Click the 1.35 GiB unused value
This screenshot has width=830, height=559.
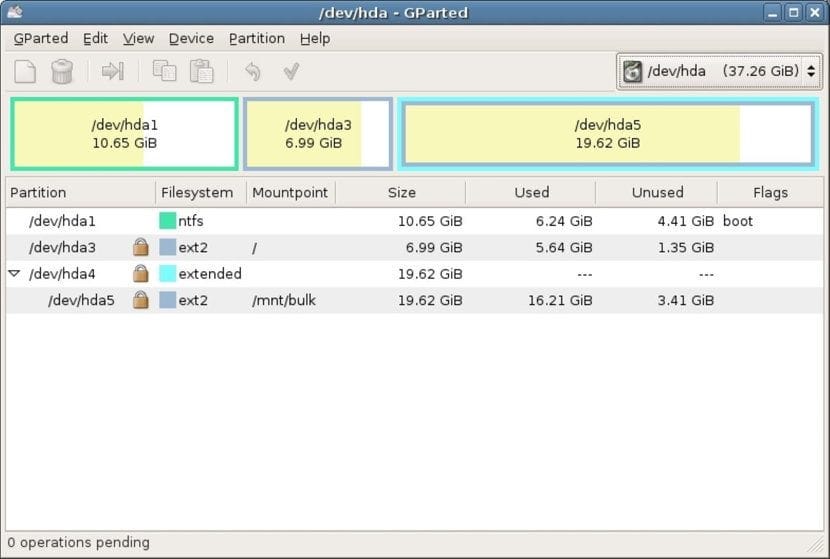(685, 247)
